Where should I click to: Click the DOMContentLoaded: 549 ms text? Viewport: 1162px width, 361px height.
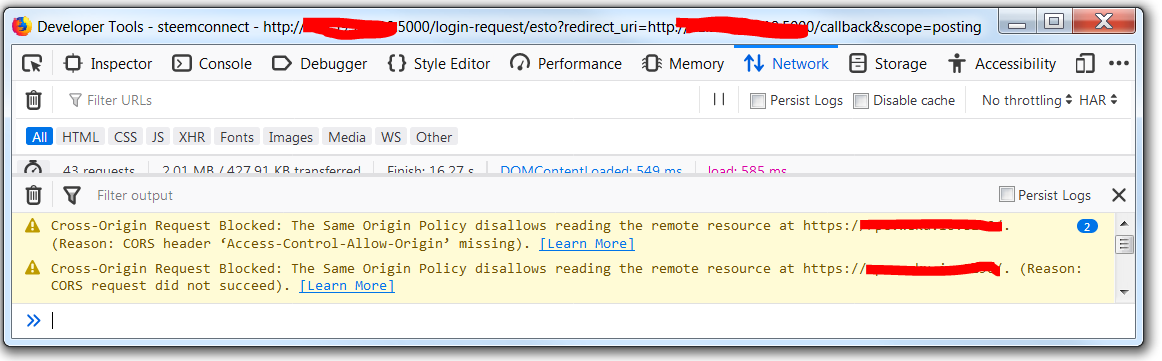[591, 170]
